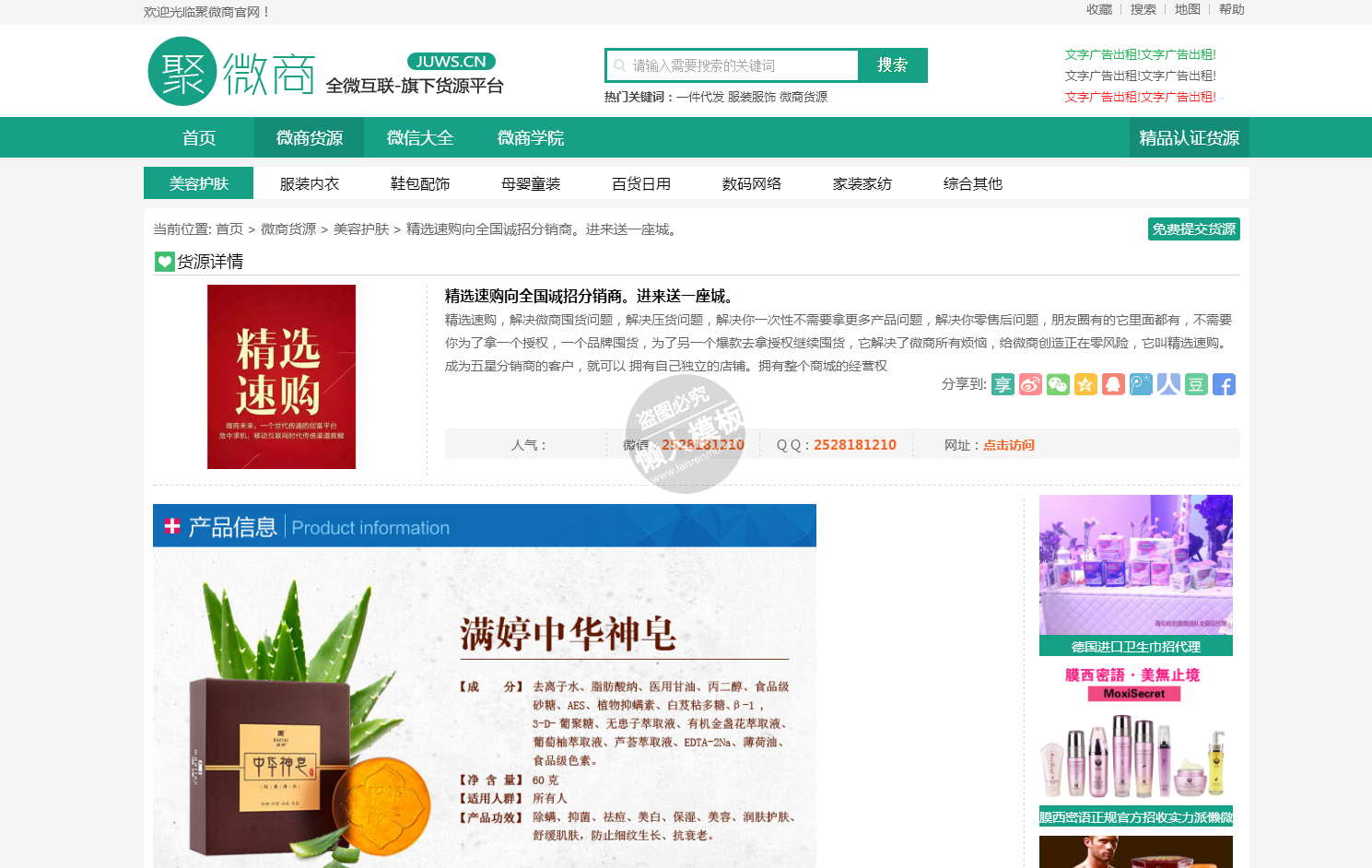Share to Tencent Weibo
The height and width of the screenshot is (868, 1372).
[x=1141, y=384]
